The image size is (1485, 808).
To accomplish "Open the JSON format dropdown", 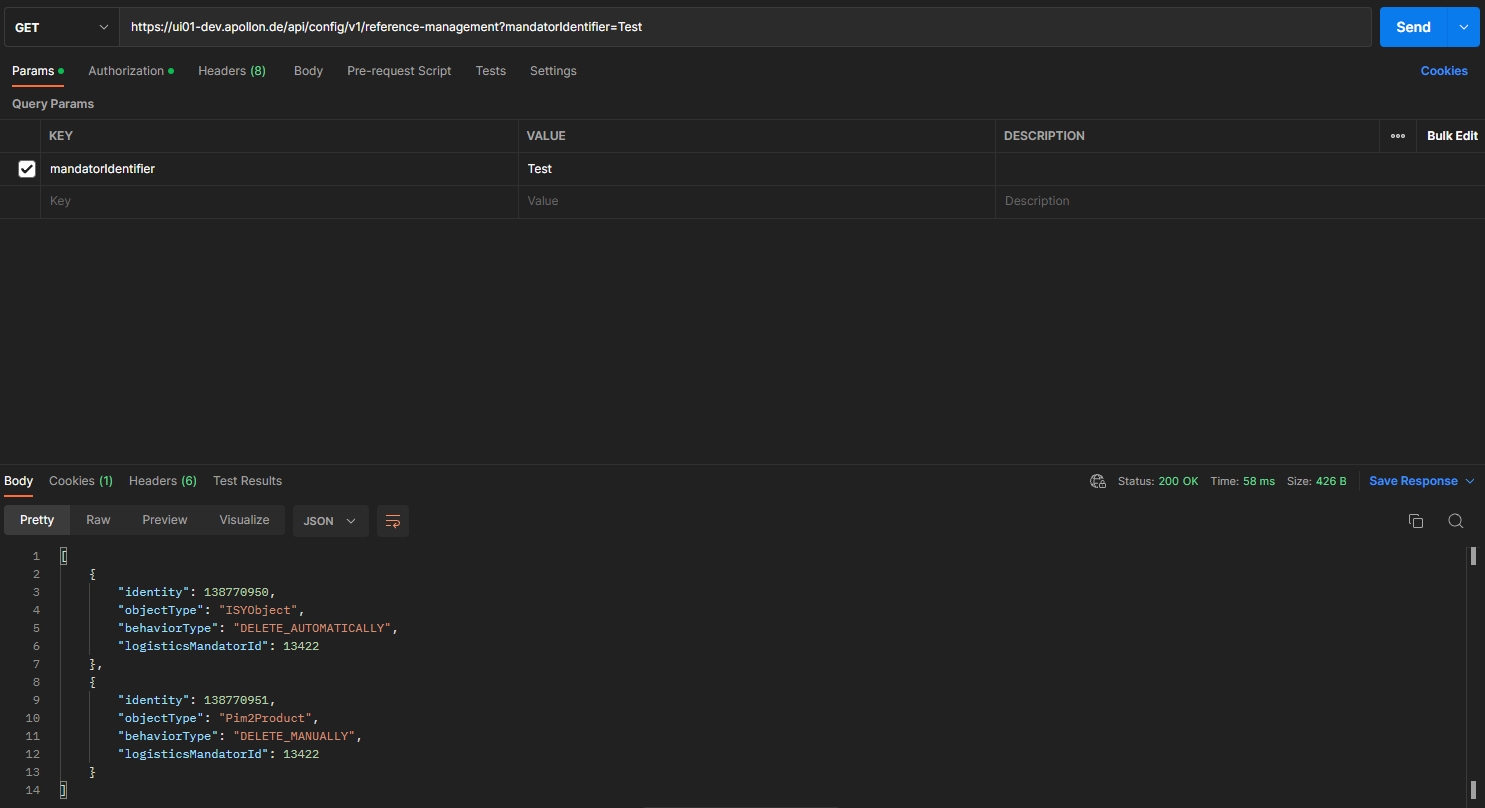I will [x=330, y=521].
